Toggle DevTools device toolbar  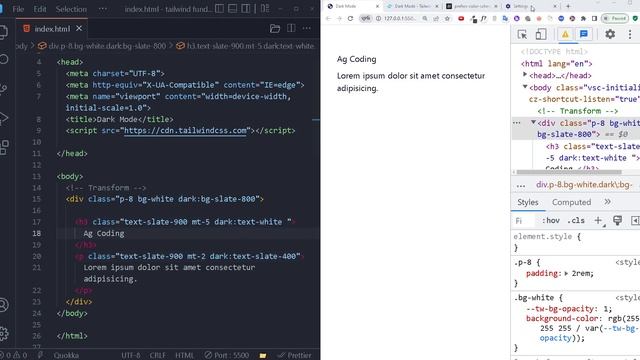tap(541, 34)
